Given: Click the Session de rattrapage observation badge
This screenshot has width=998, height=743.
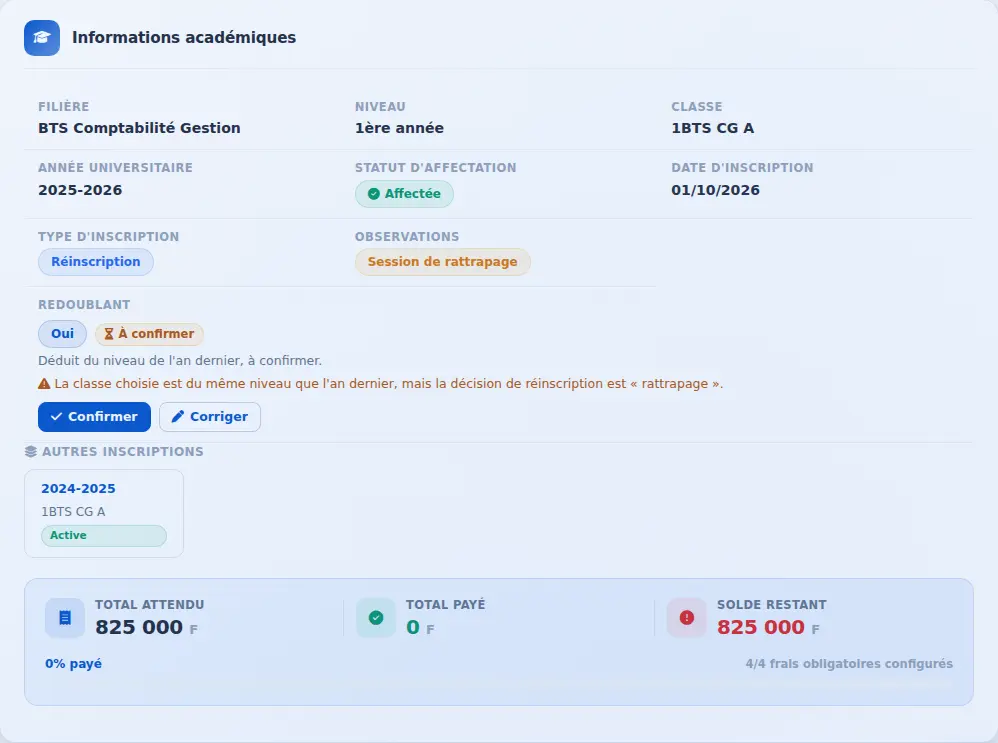Looking at the screenshot, I should (x=442, y=262).
